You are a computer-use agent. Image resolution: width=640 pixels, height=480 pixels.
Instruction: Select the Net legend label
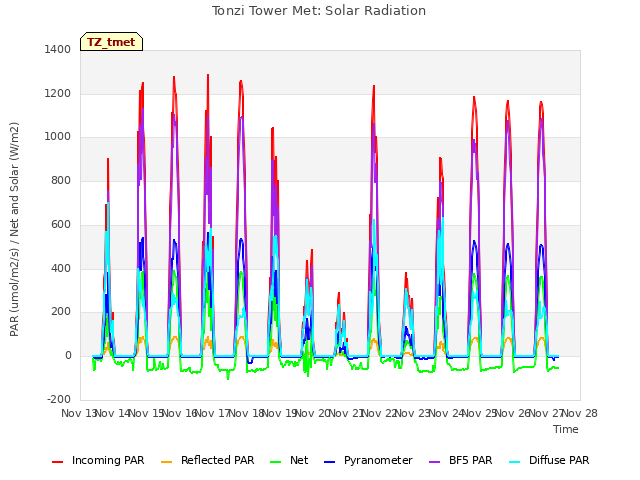pos(299,460)
